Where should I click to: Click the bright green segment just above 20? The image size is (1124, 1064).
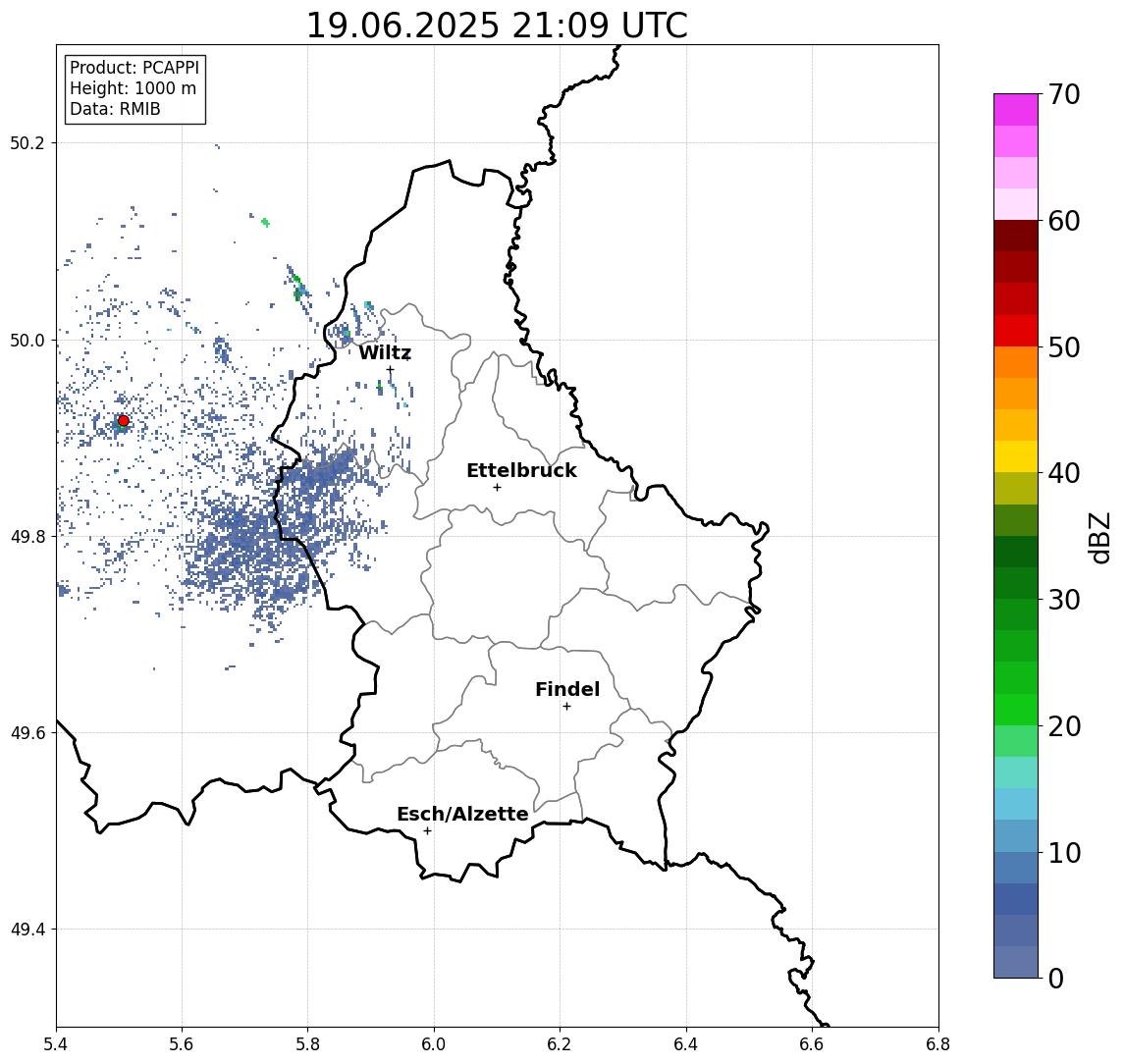coord(1016,709)
